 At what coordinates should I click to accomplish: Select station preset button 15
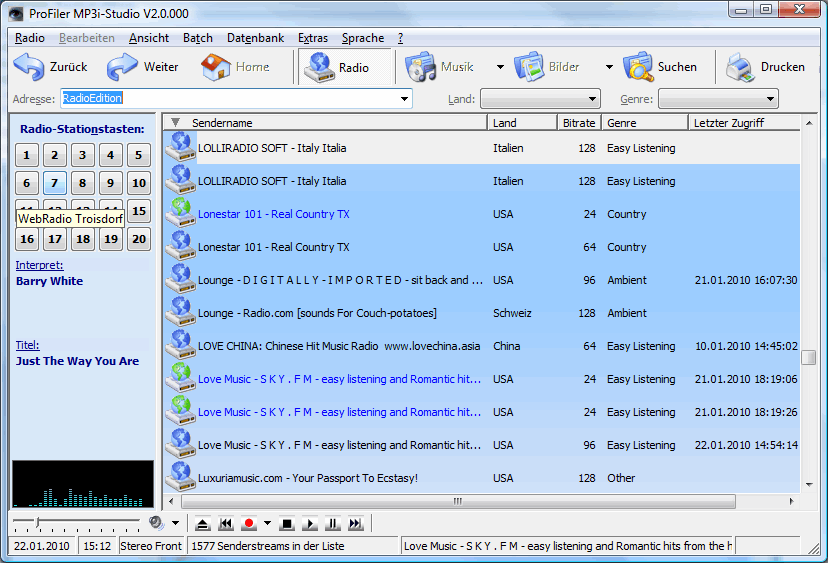[138, 211]
